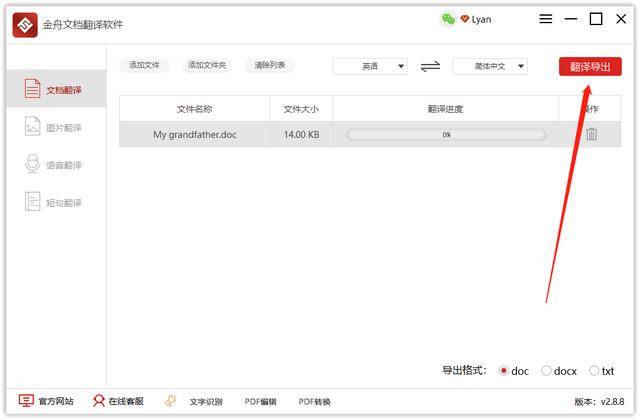640x420 pixels.
Task: Select doc export format
Action: tap(503, 371)
